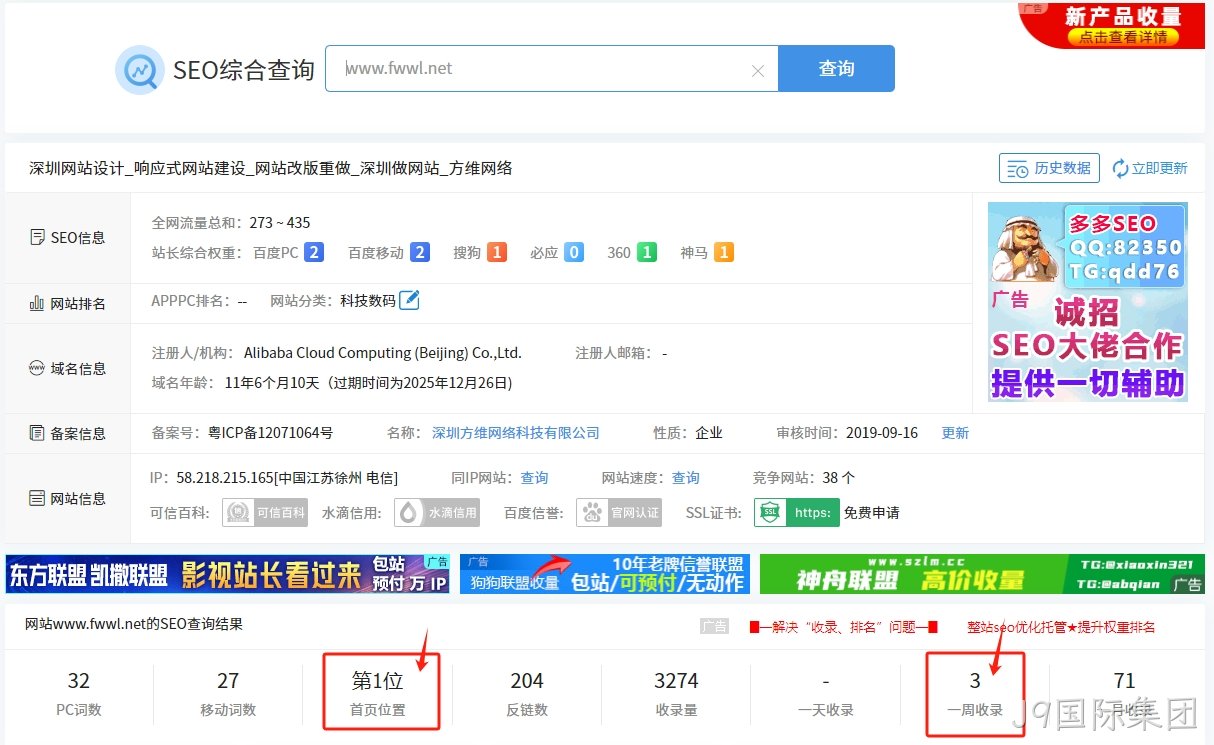Click 免费申请 SSL certificate link
This screenshot has height=745, width=1214.
tap(871, 513)
